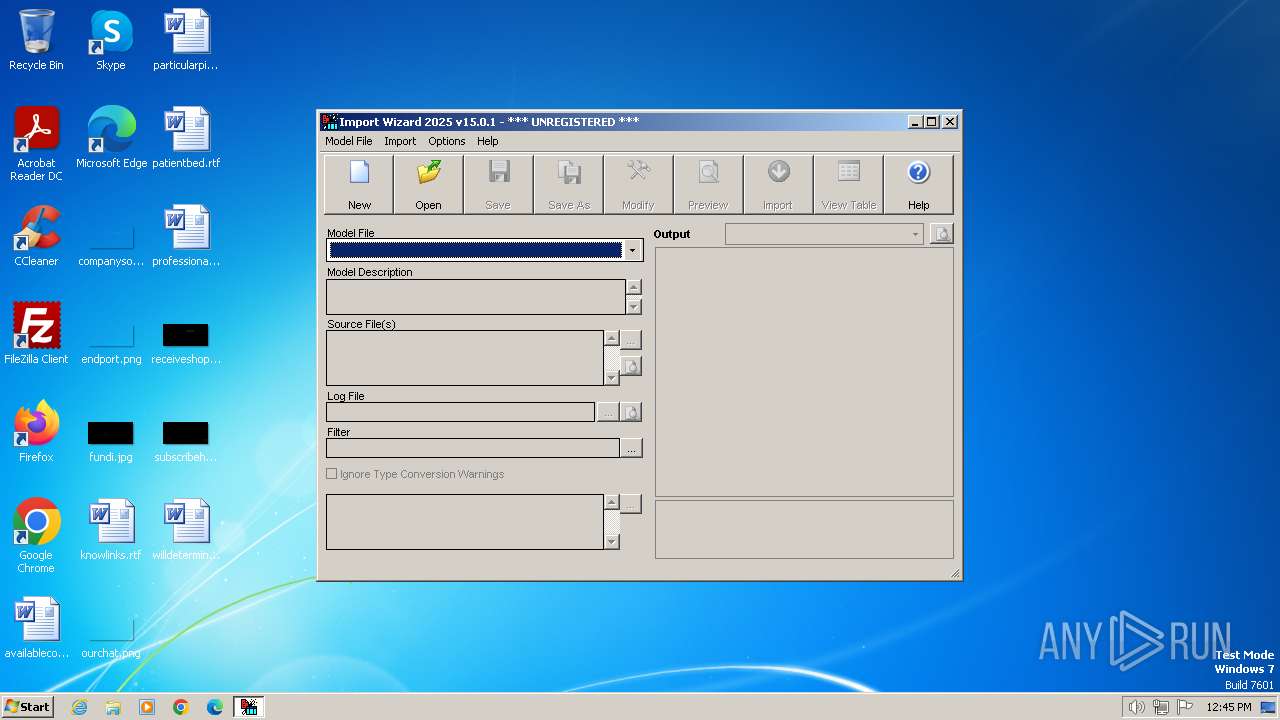Click the Save toolbar button
The height and width of the screenshot is (720, 1280).
click(498, 184)
